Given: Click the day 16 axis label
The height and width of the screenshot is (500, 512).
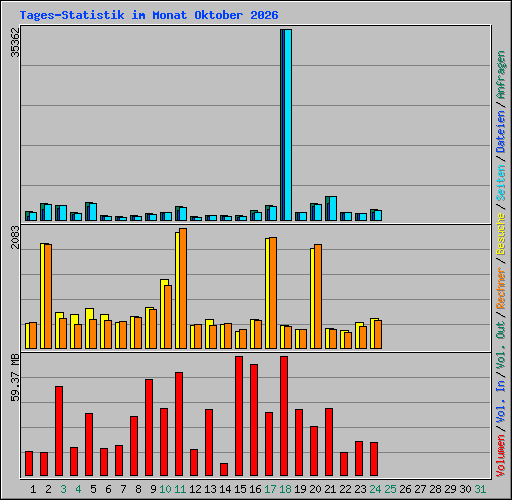Looking at the screenshot, I should coord(255,489).
